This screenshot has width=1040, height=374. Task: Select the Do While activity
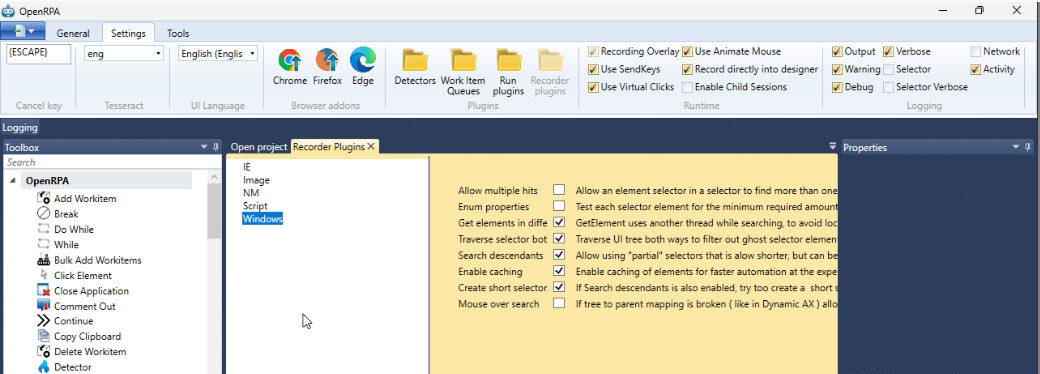73,229
